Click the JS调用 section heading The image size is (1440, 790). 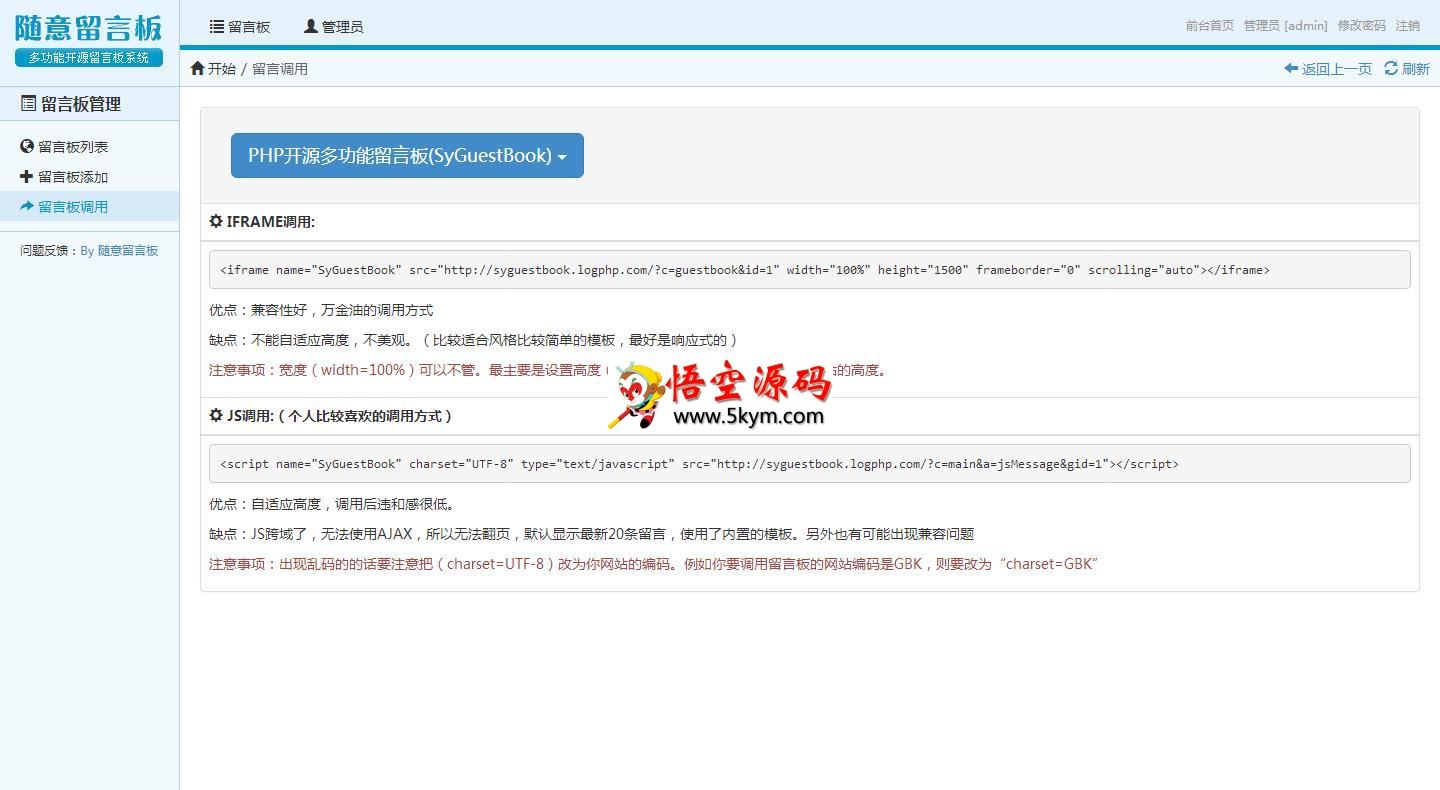pyautogui.click(x=340, y=416)
